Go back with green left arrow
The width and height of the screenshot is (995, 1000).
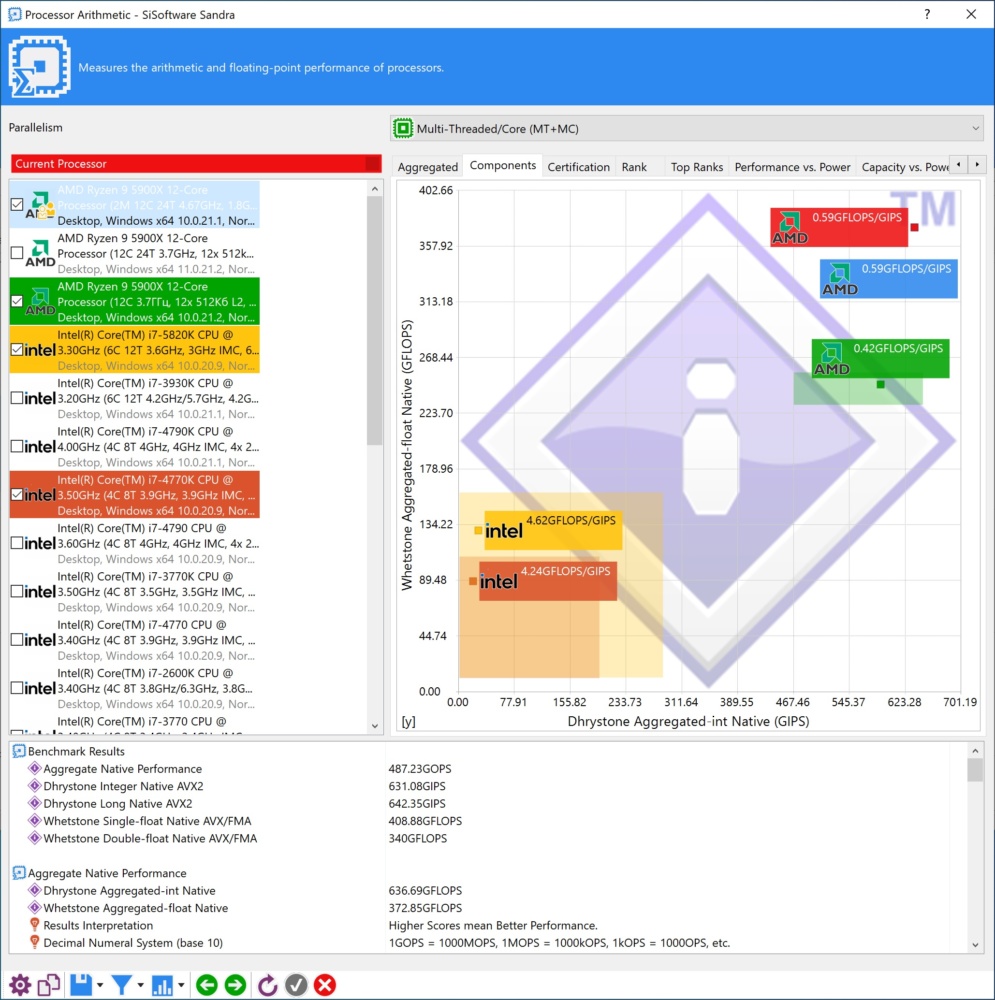tap(207, 985)
